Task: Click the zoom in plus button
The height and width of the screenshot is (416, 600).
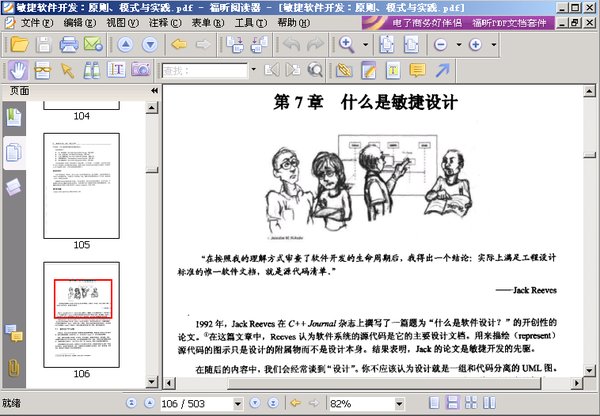Action: [475, 45]
